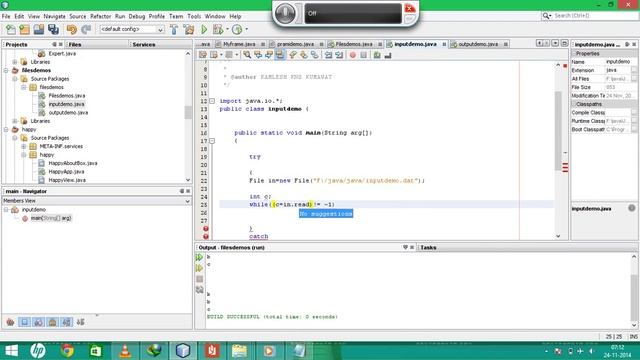Click the Save All toolbar icon

(x=53, y=29)
